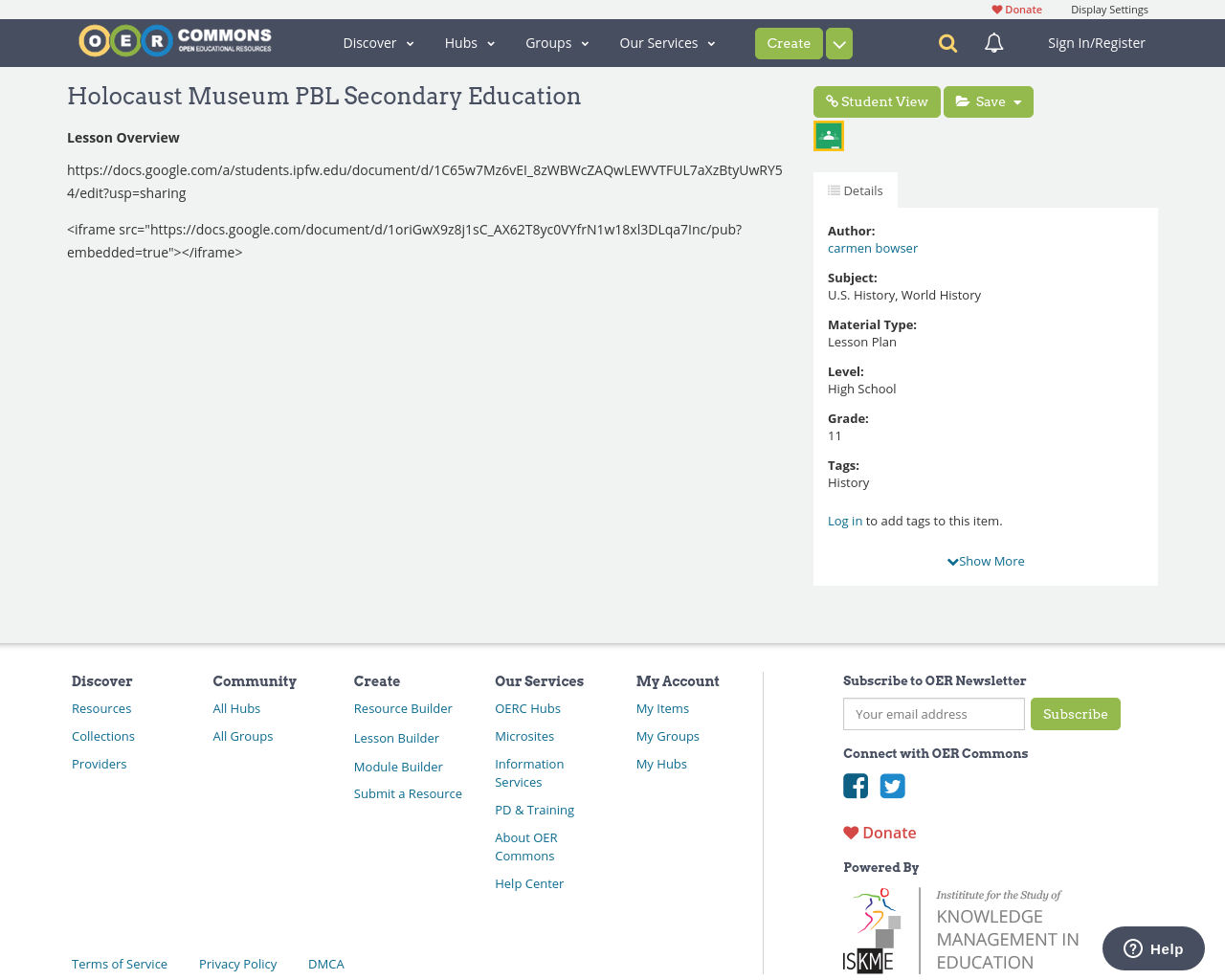Open the search magnifier
1225x980 pixels.
[945, 42]
